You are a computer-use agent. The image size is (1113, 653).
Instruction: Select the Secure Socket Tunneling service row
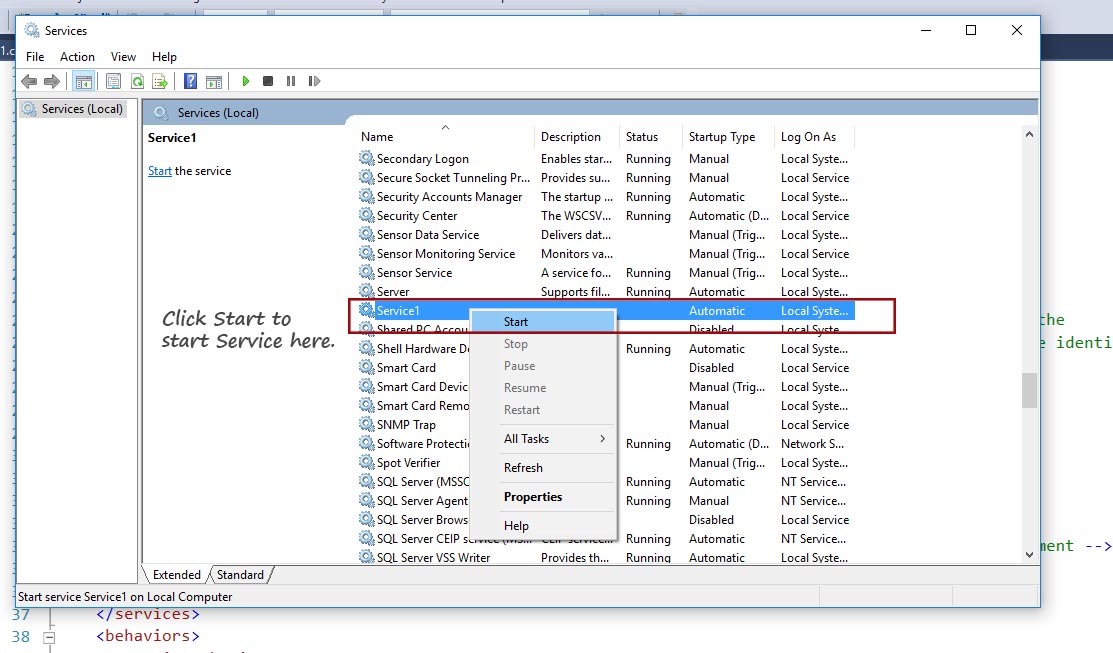(605, 177)
